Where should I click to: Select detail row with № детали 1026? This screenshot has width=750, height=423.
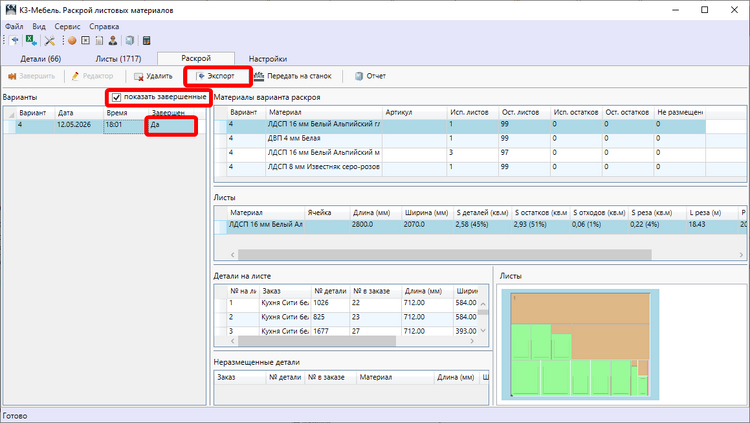click(346, 303)
